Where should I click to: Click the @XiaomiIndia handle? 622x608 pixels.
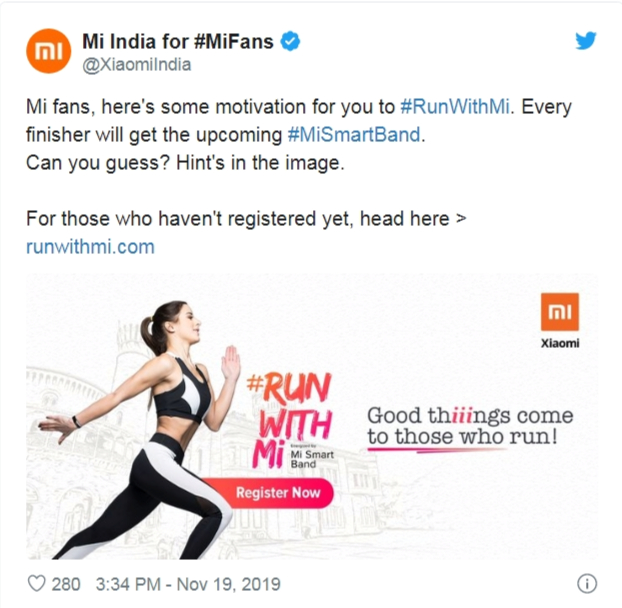point(136,65)
